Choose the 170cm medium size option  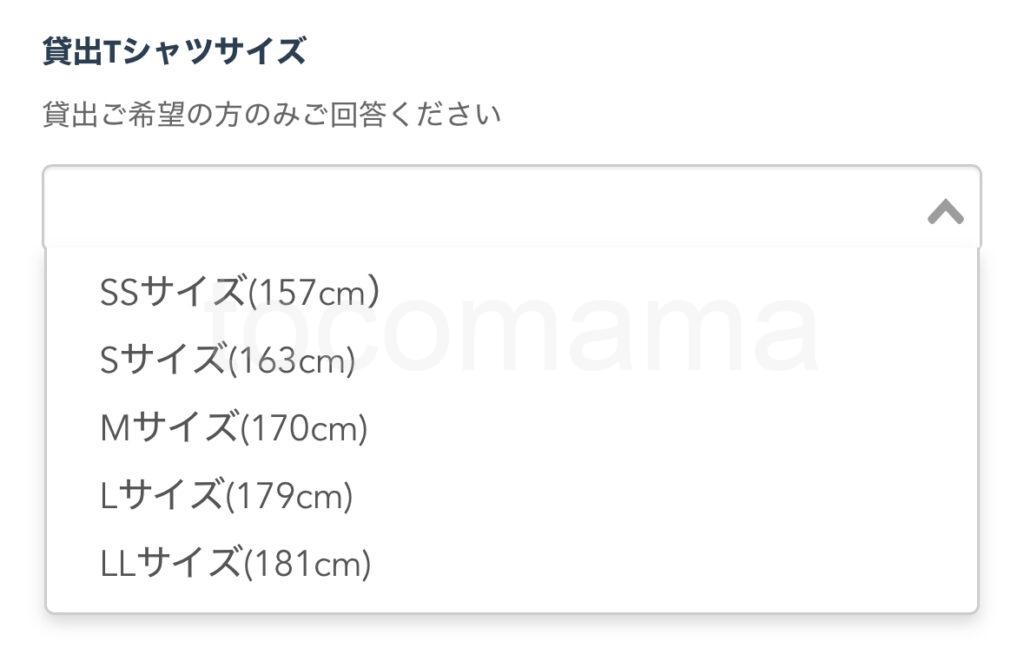234,429
